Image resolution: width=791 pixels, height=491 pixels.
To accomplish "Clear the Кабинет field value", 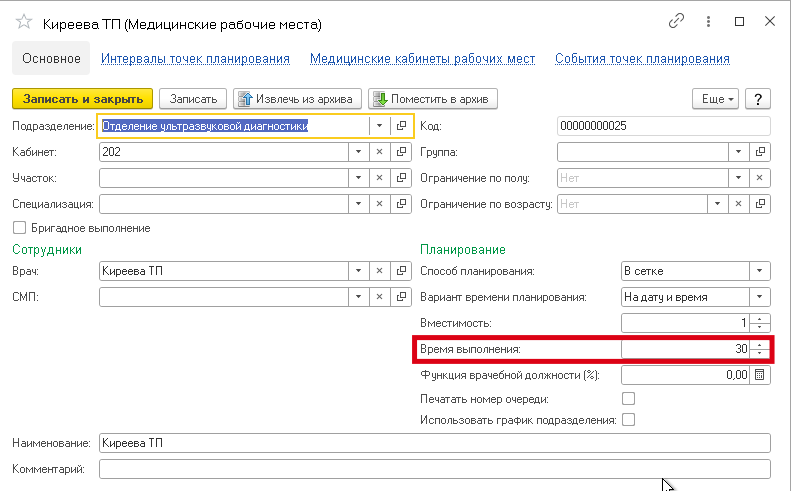I will tap(379, 152).
